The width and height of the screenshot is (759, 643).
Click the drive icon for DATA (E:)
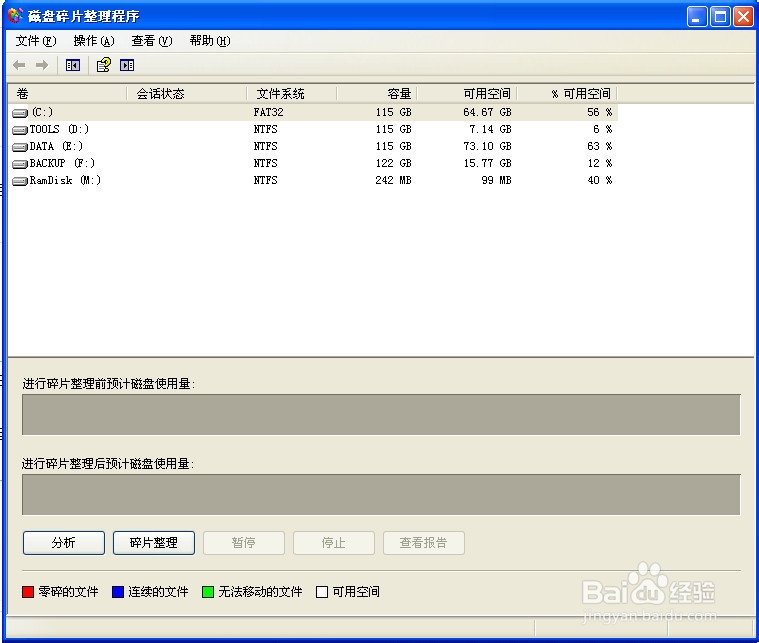click(x=20, y=147)
